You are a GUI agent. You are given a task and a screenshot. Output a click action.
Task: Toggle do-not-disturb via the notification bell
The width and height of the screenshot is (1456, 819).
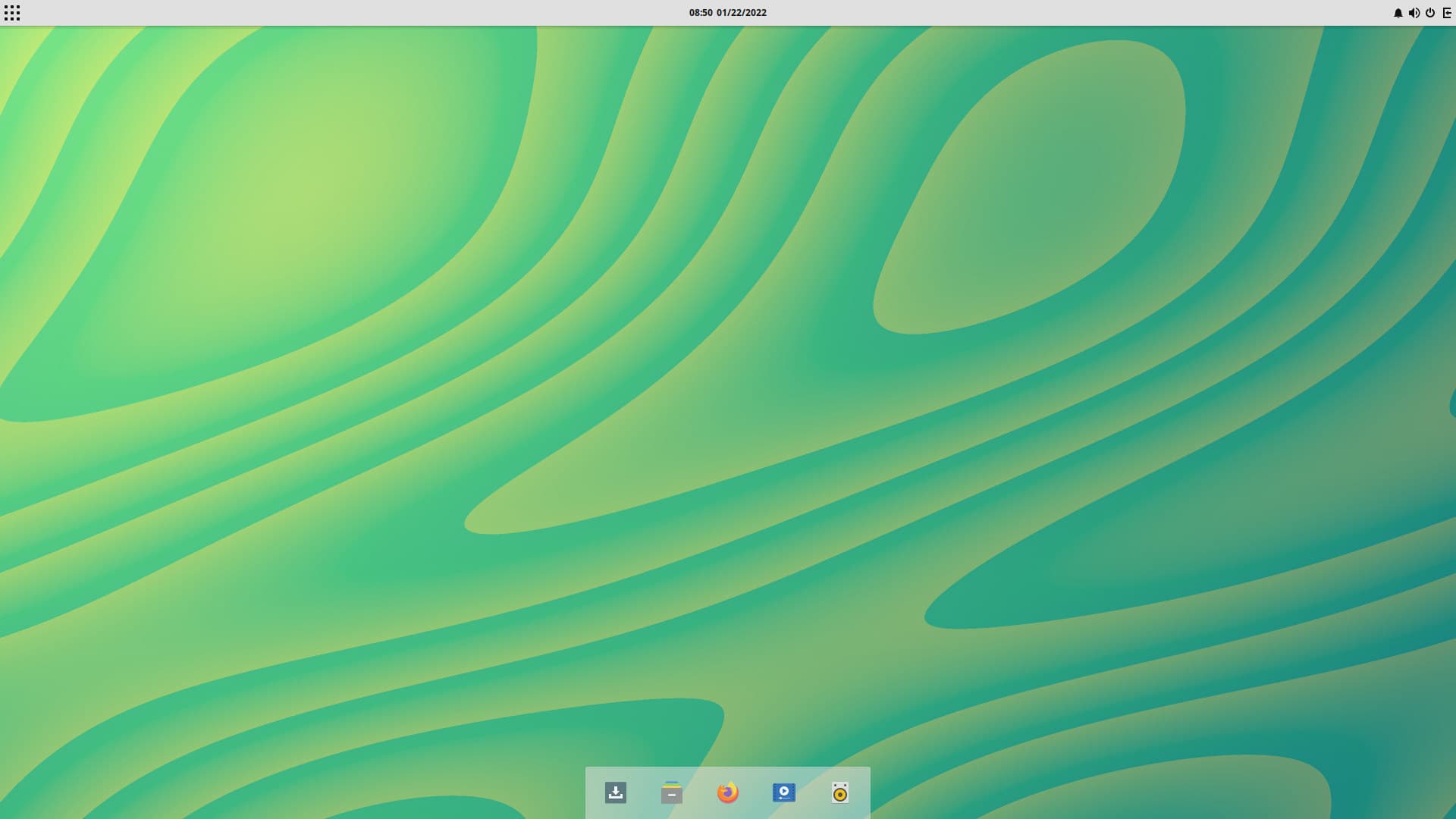1398,12
